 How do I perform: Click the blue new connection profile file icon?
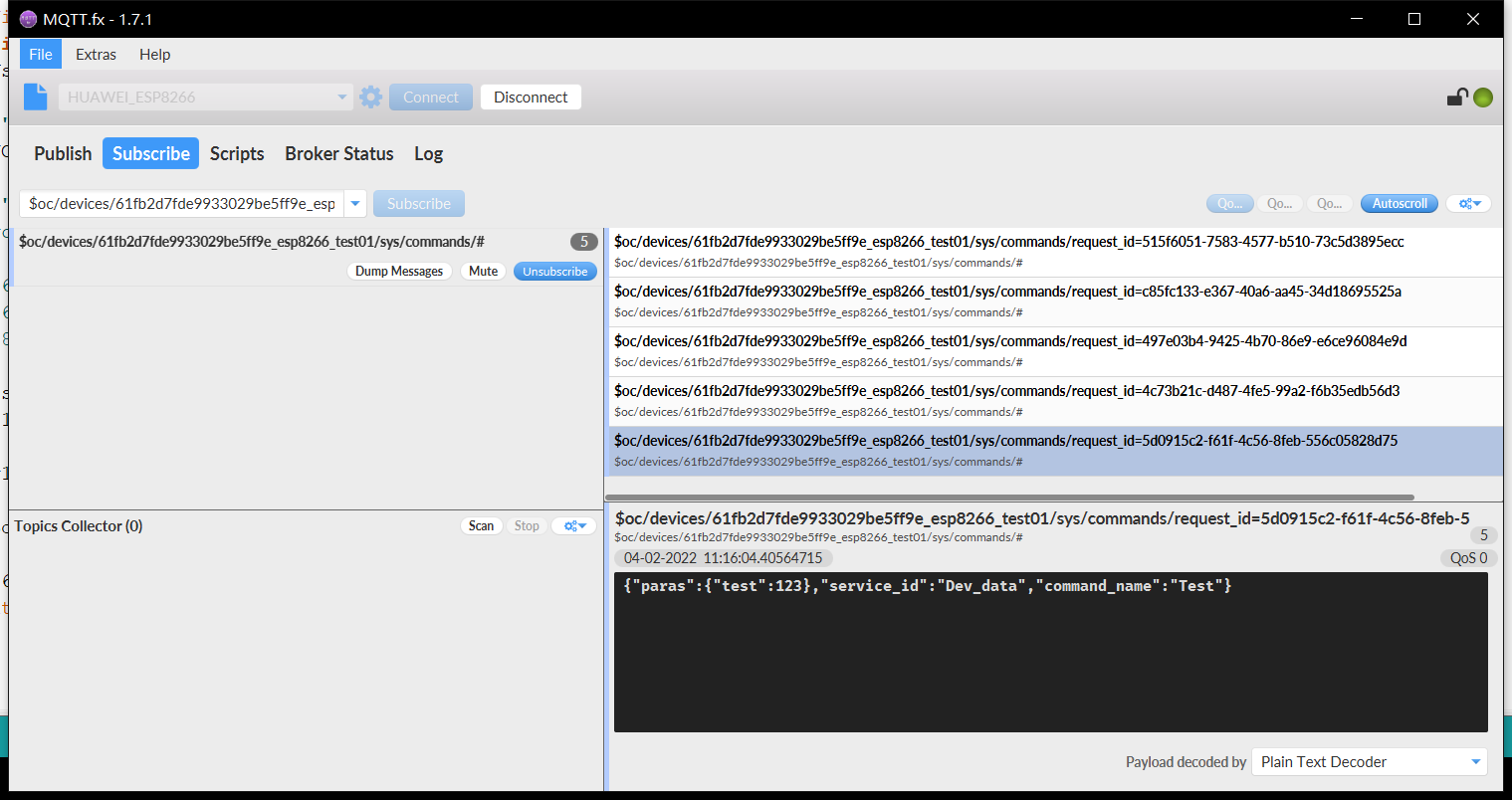point(36,97)
